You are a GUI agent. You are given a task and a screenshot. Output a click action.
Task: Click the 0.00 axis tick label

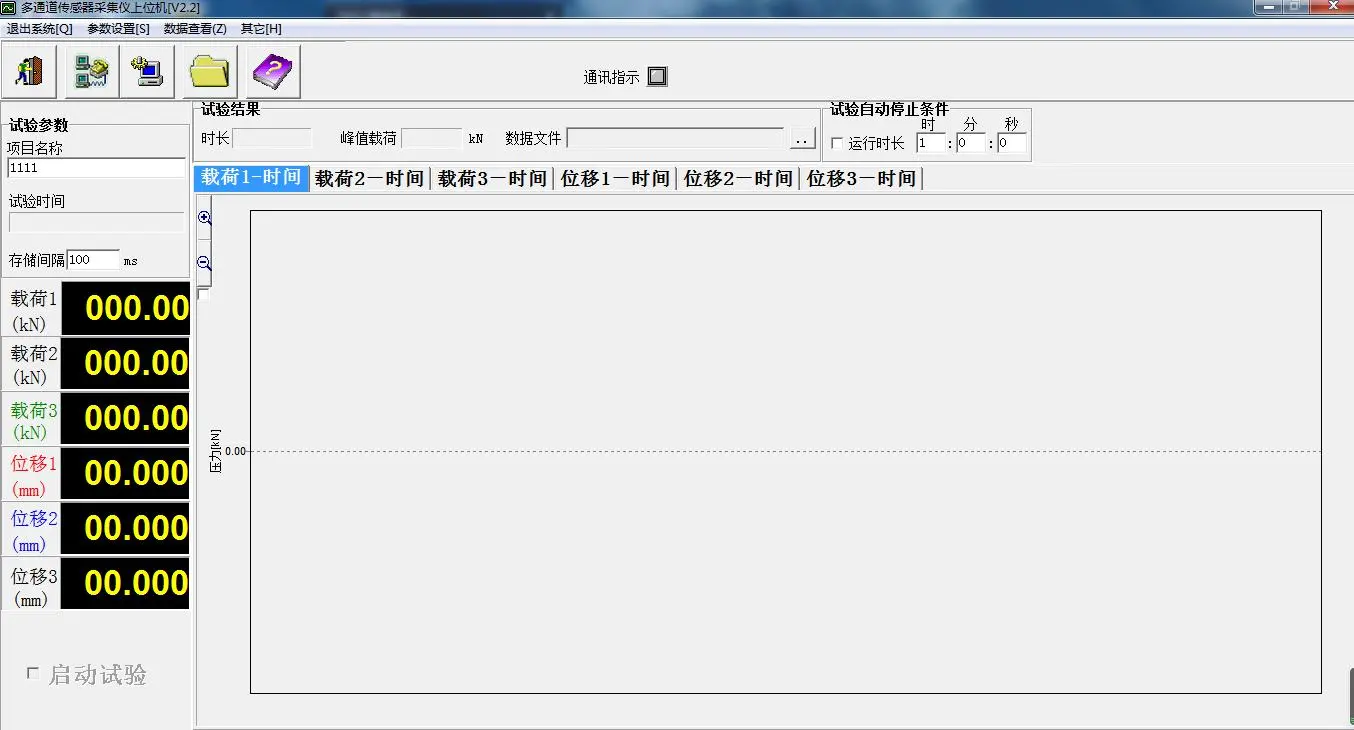click(x=235, y=451)
